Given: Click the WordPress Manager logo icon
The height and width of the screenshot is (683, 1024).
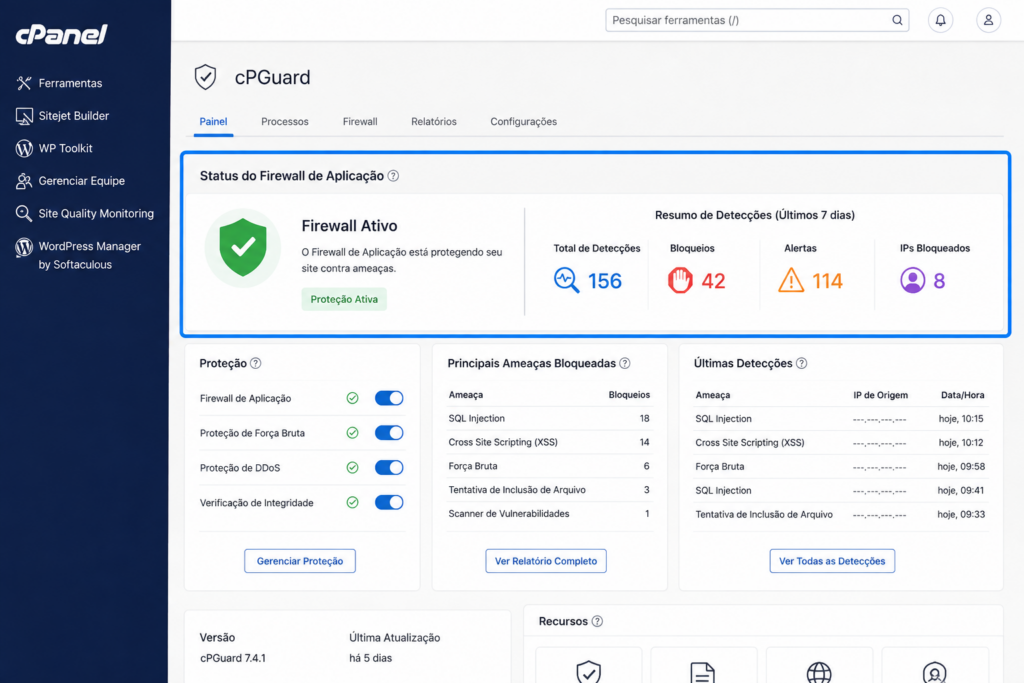Looking at the screenshot, I should [24, 247].
